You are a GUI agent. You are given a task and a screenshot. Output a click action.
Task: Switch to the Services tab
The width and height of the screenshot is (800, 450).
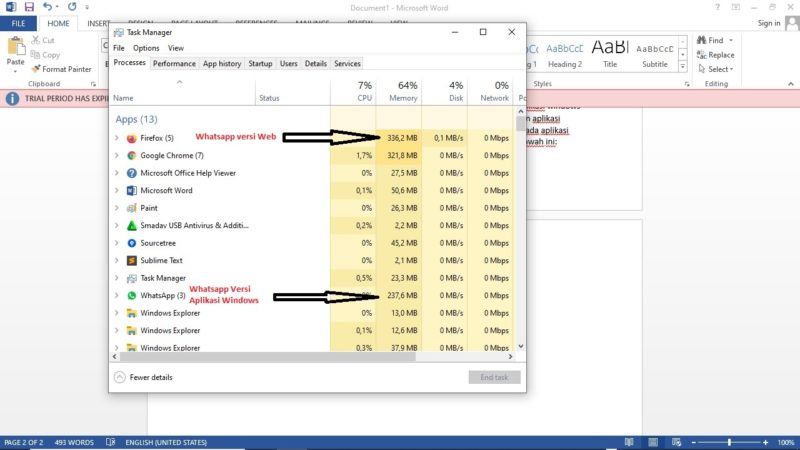pos(347,64)
